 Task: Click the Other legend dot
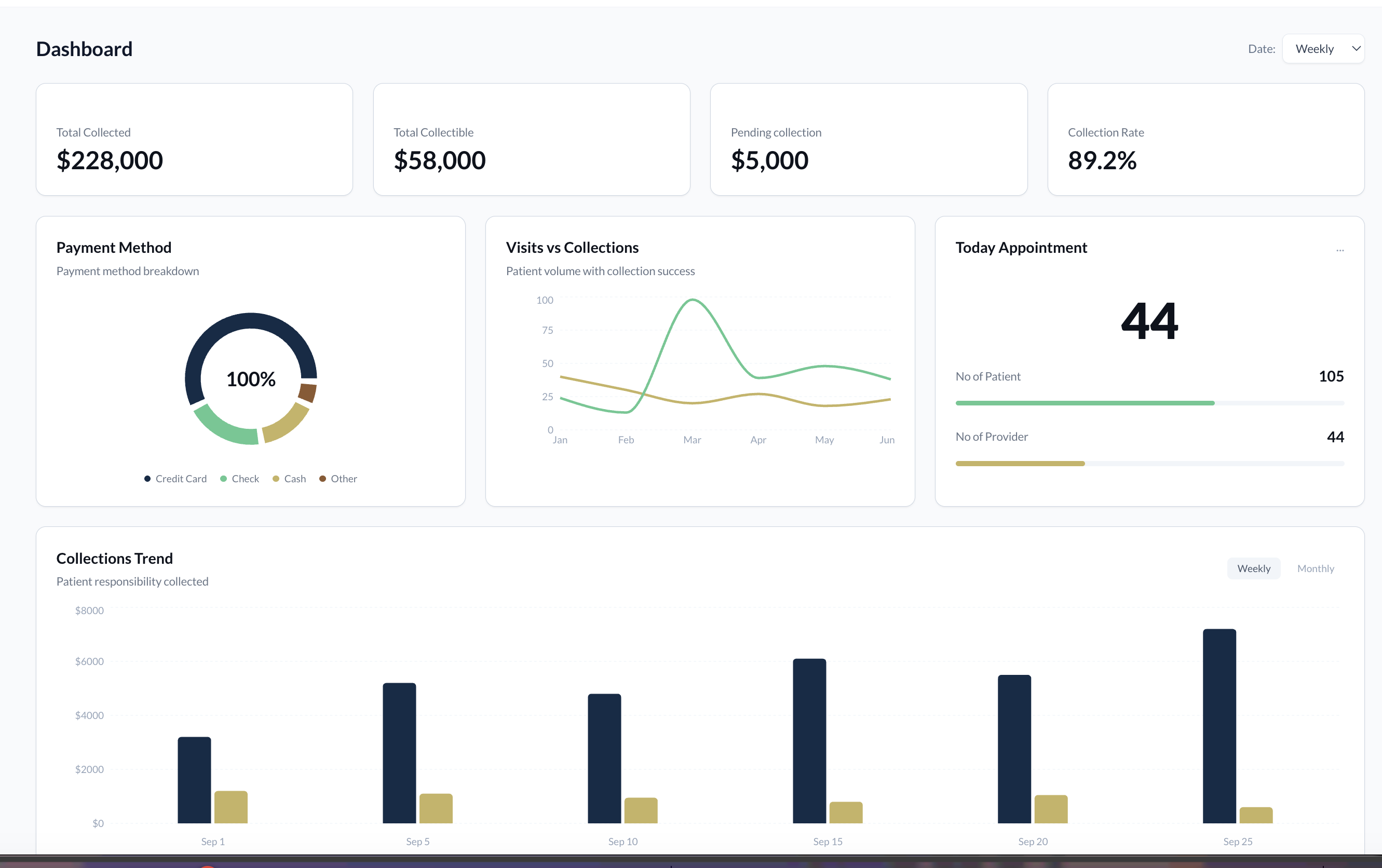322,479
